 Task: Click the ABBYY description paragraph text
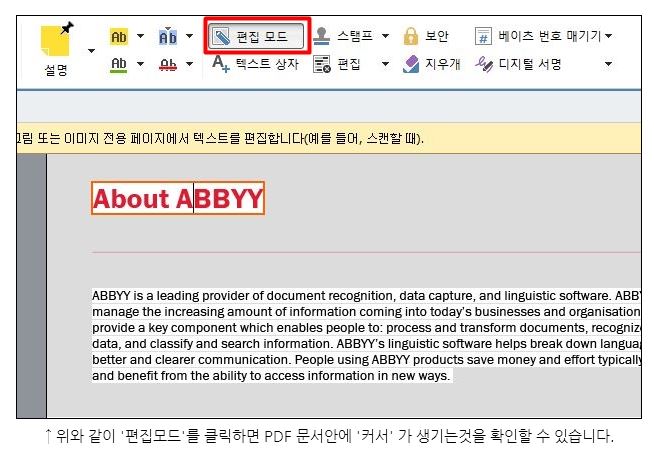tap(366, 335)
